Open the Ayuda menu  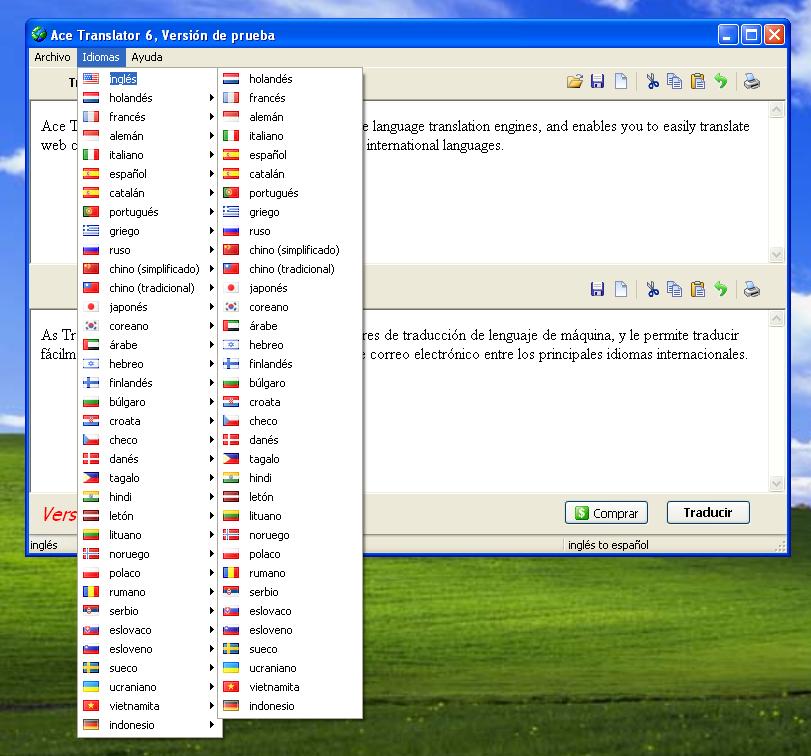[x=147, y=57]
